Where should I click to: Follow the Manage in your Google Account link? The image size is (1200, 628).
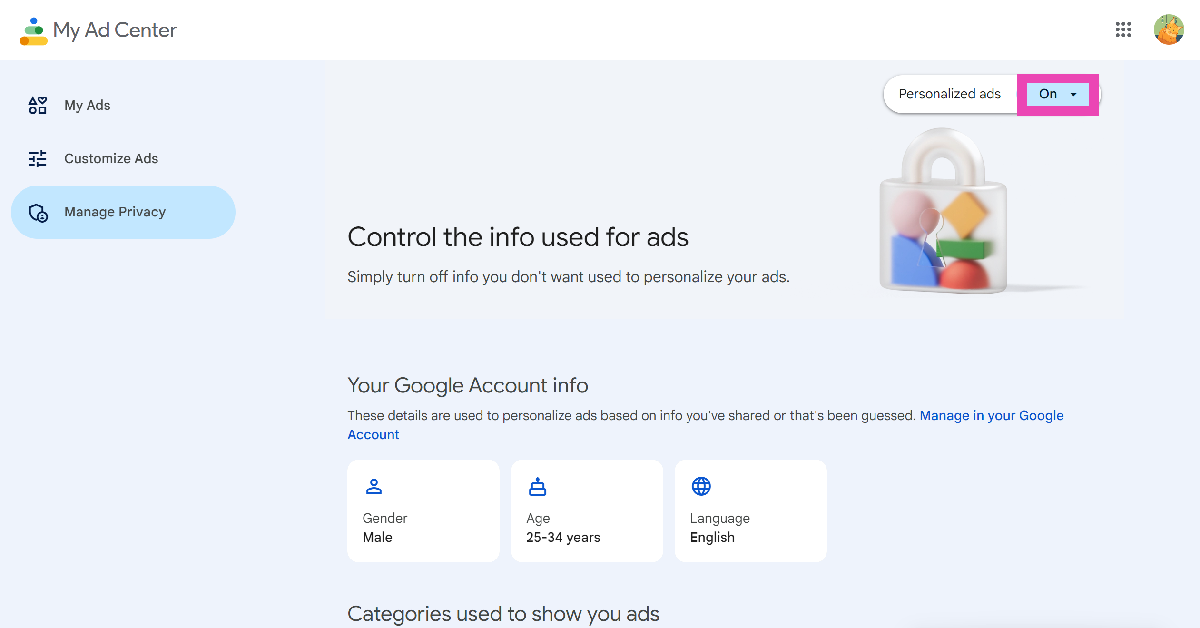[x=990, y=416]
